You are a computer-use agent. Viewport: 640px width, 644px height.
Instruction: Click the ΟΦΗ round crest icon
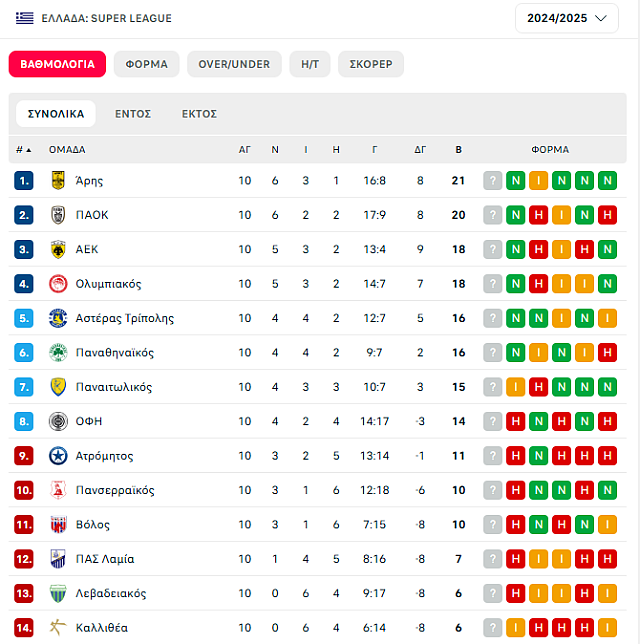coord(58,421)
